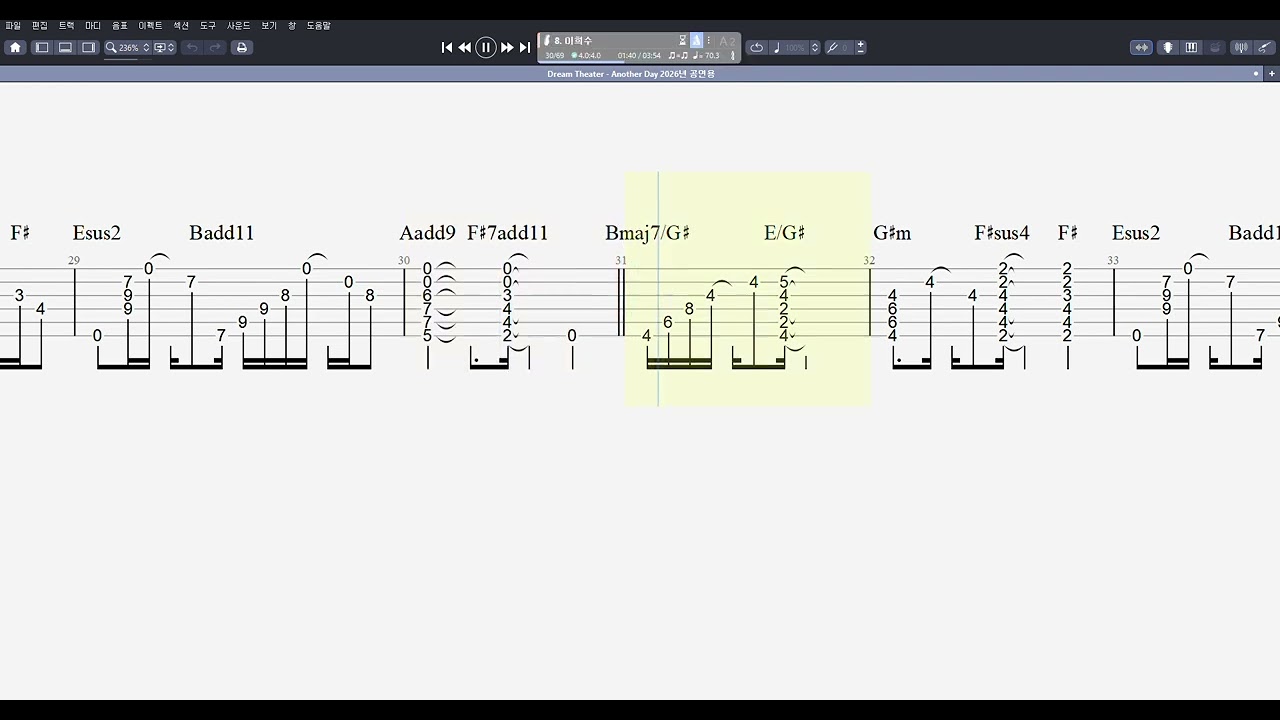
Task: Open the 도움말 menu
Action: coord(319,25)
